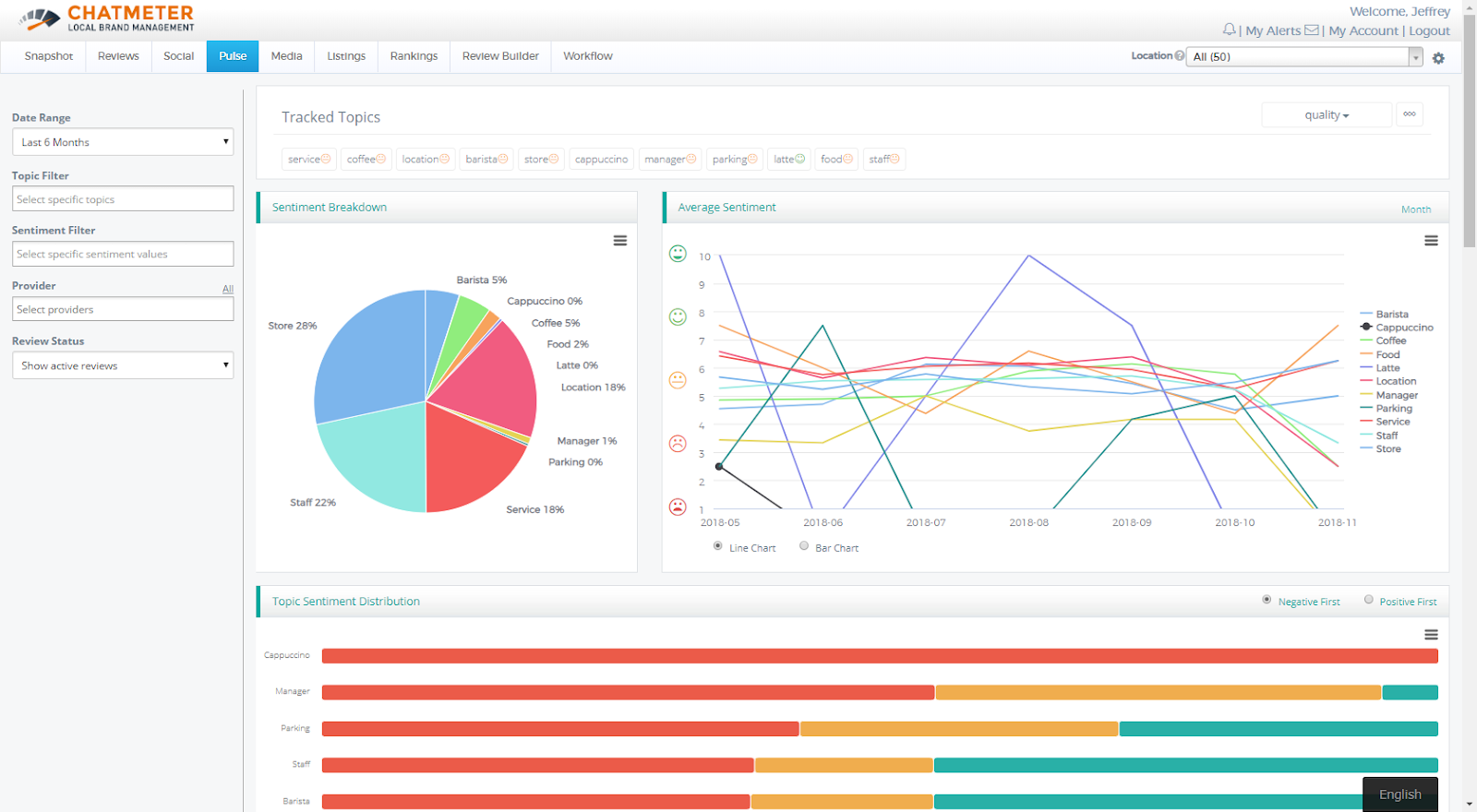The height and width of the screenshot is (812, 1477).
Task: Open the Topic Sentiment Distribution hamburger menu
Action: pos(1431,635)
